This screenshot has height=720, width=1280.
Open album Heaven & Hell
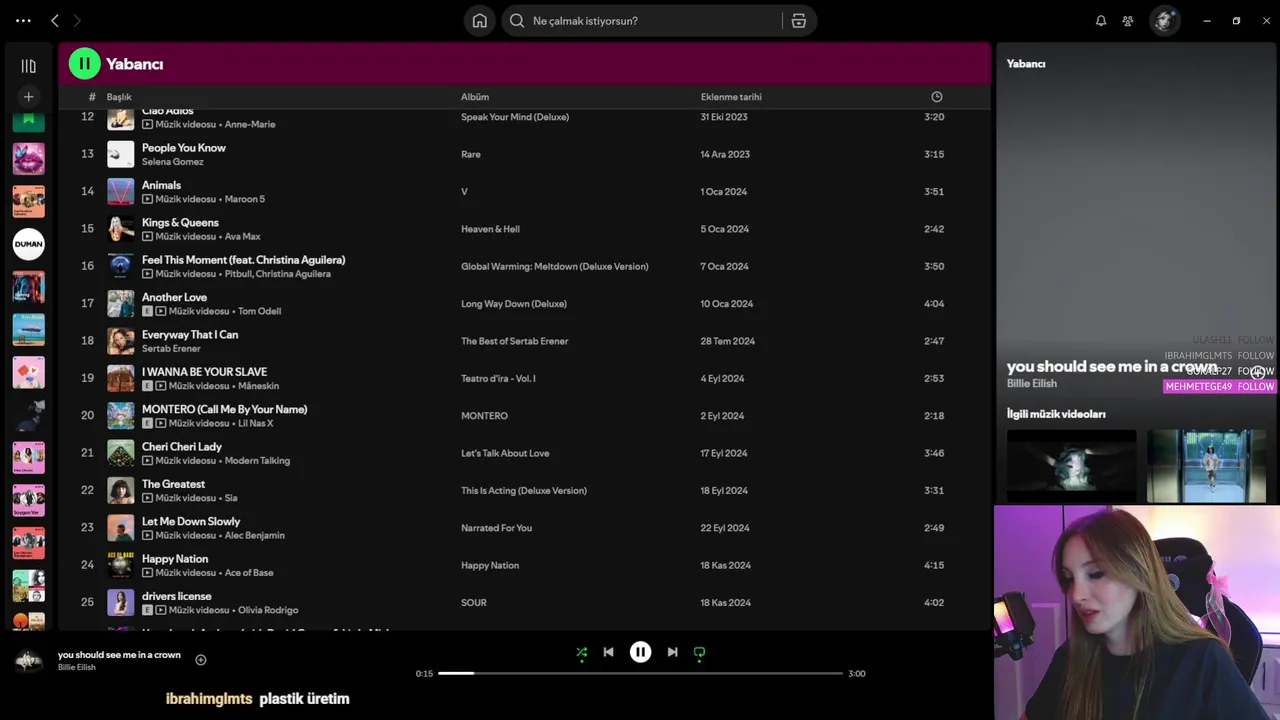(x=490, y=229)
